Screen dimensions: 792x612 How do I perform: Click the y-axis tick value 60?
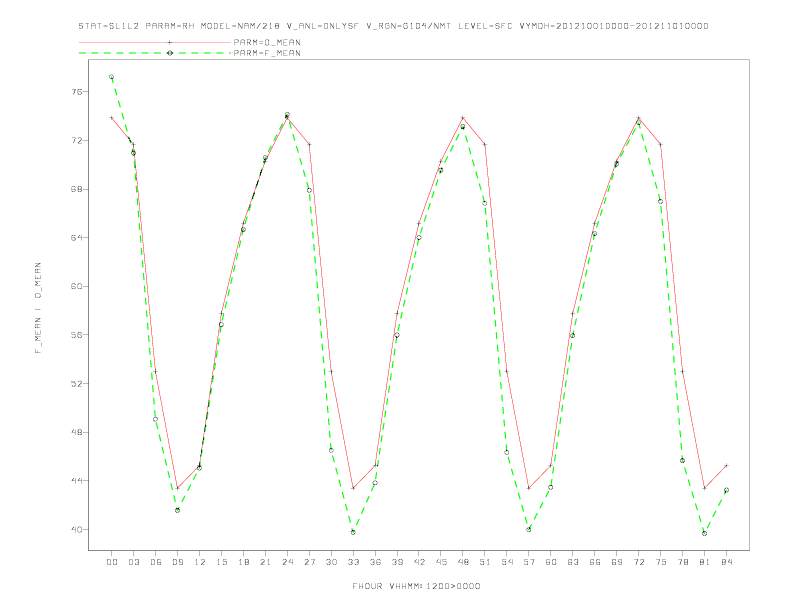[76, 286]
